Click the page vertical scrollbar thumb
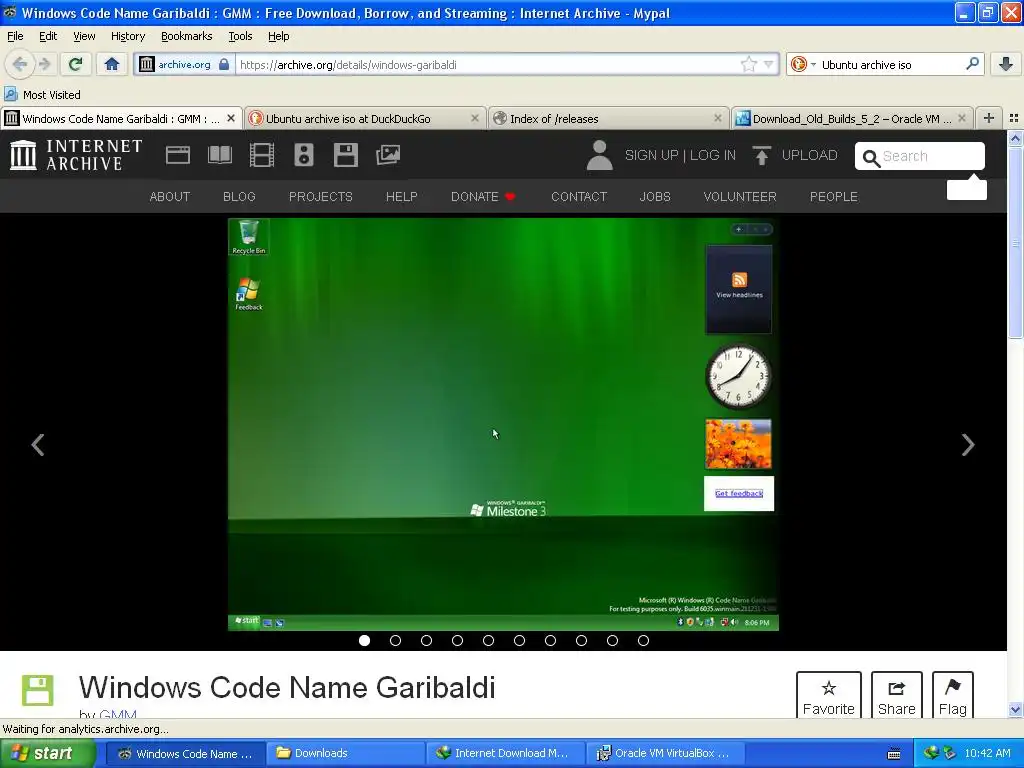Viewport: 1024px width, 768px height. pos(1015,243)
